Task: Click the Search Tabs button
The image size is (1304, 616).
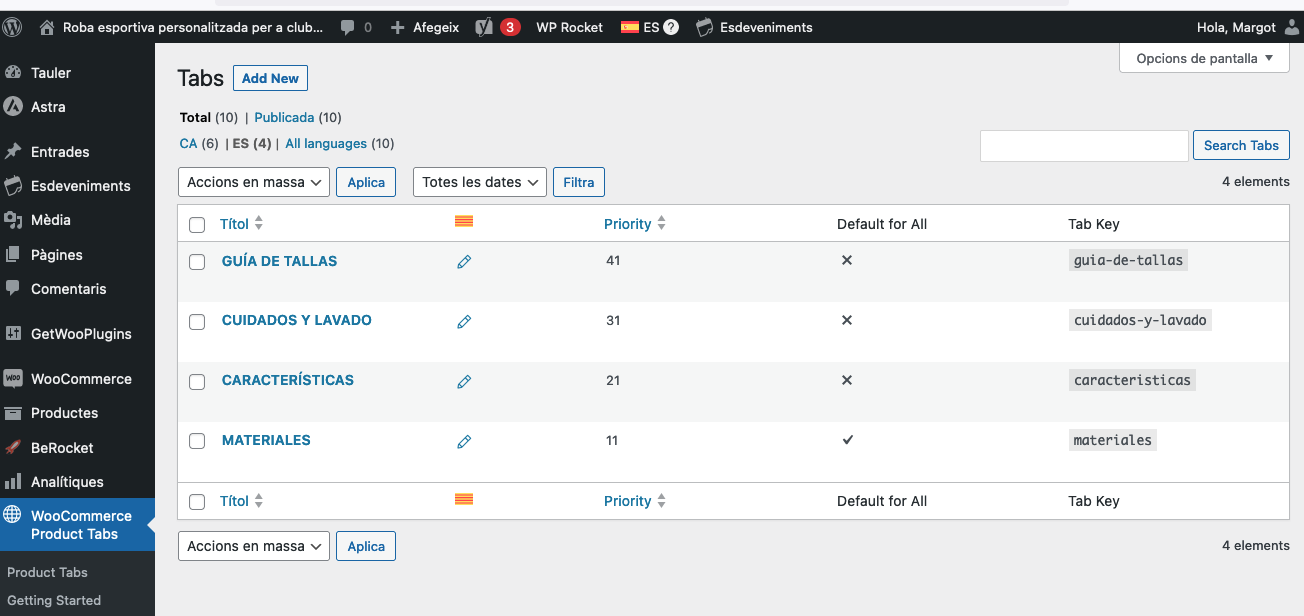Action: [x=1241, y=145]
